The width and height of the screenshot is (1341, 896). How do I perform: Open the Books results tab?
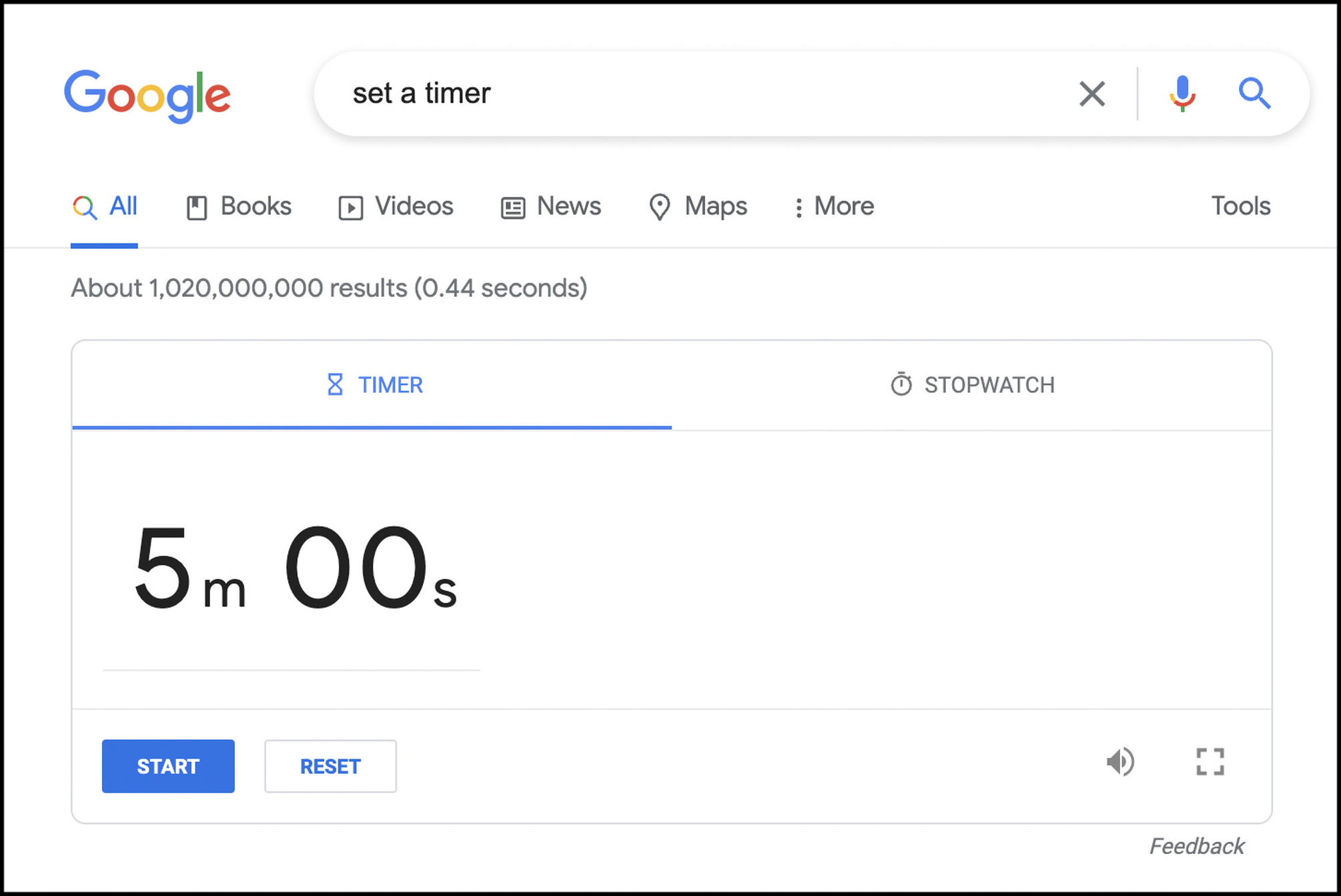click(239, 207)
